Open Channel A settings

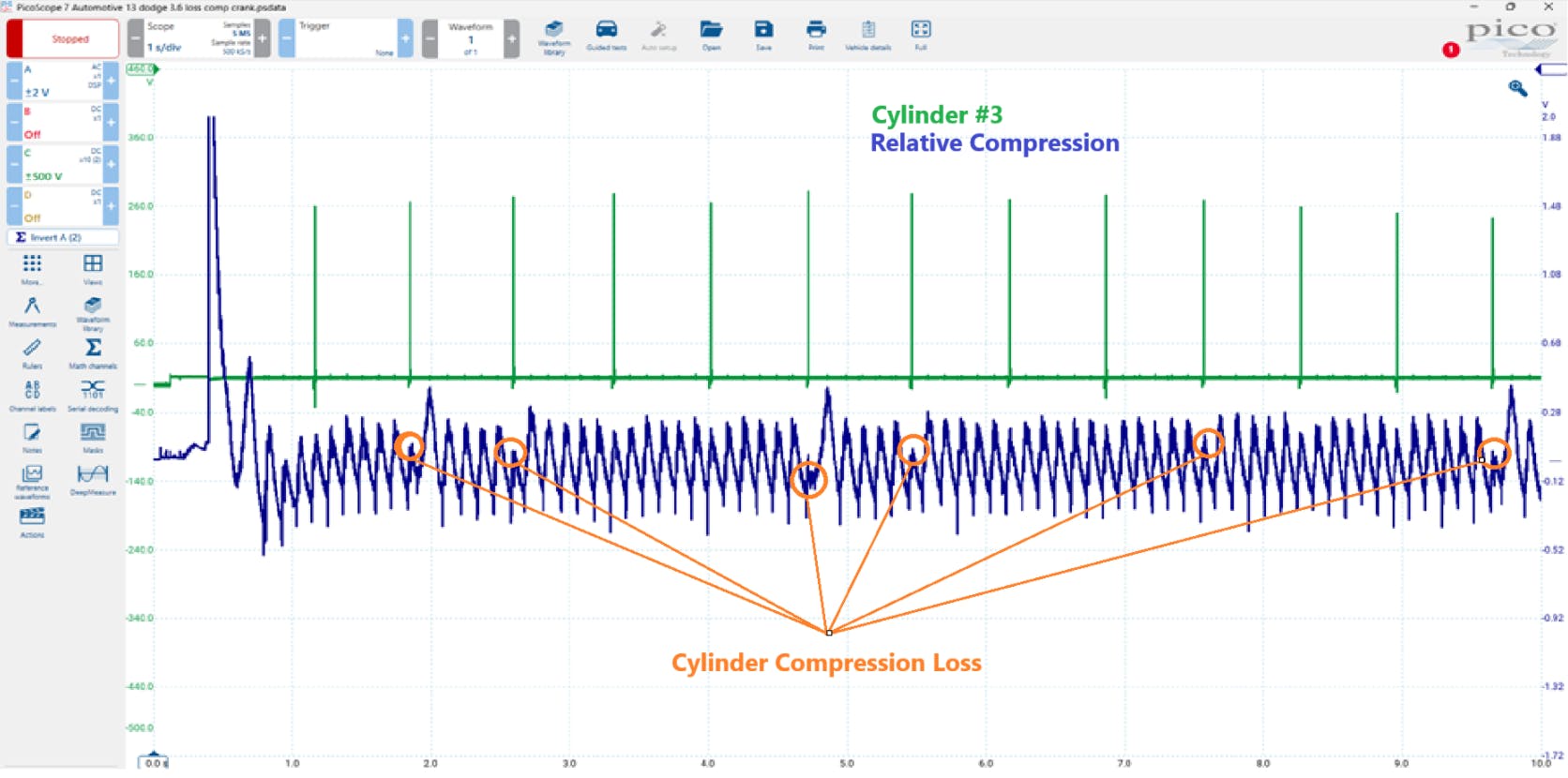pos(63,81)
